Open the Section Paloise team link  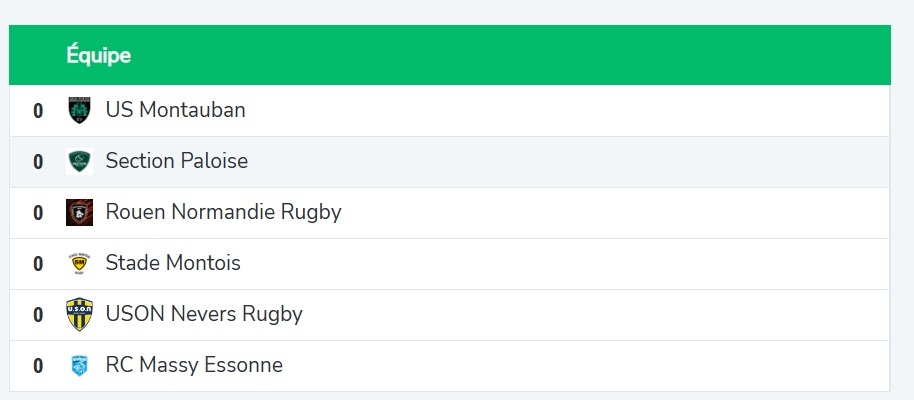176,161
